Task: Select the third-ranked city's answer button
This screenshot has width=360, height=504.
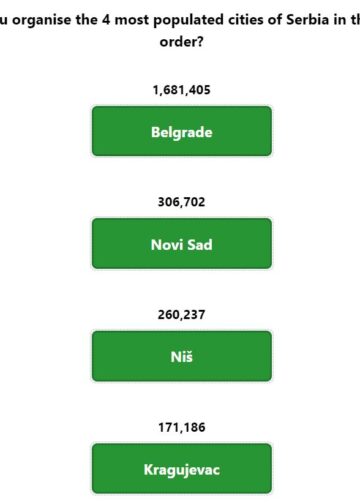Action: pos(182,356)
